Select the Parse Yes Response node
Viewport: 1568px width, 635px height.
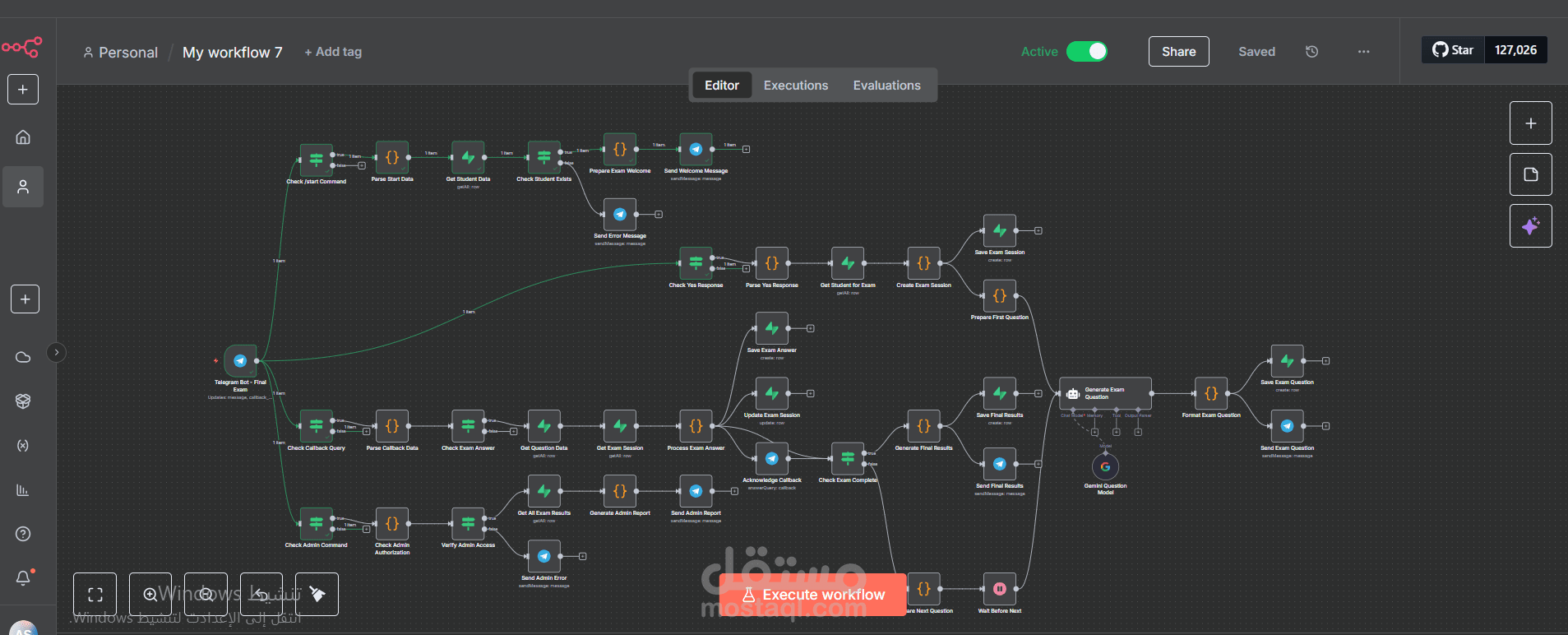[772, 263]
